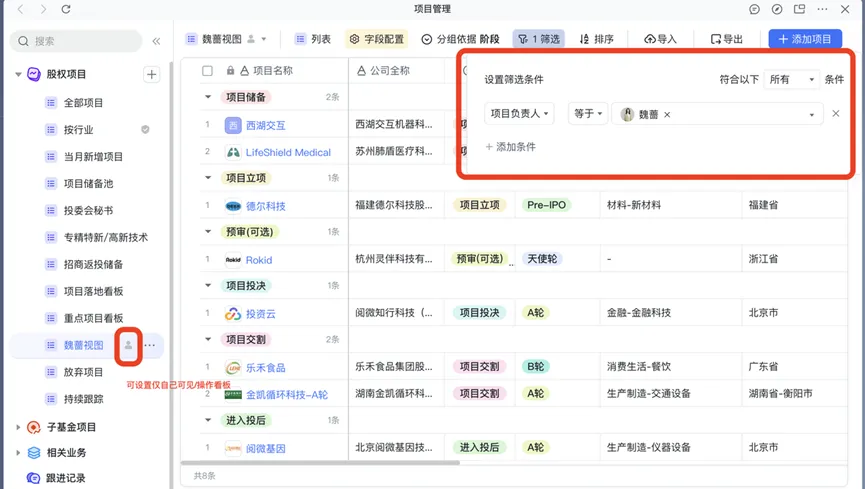The image size is (865, 489).
Task: Click the 相关业务 stack icon
Action: 34,453
